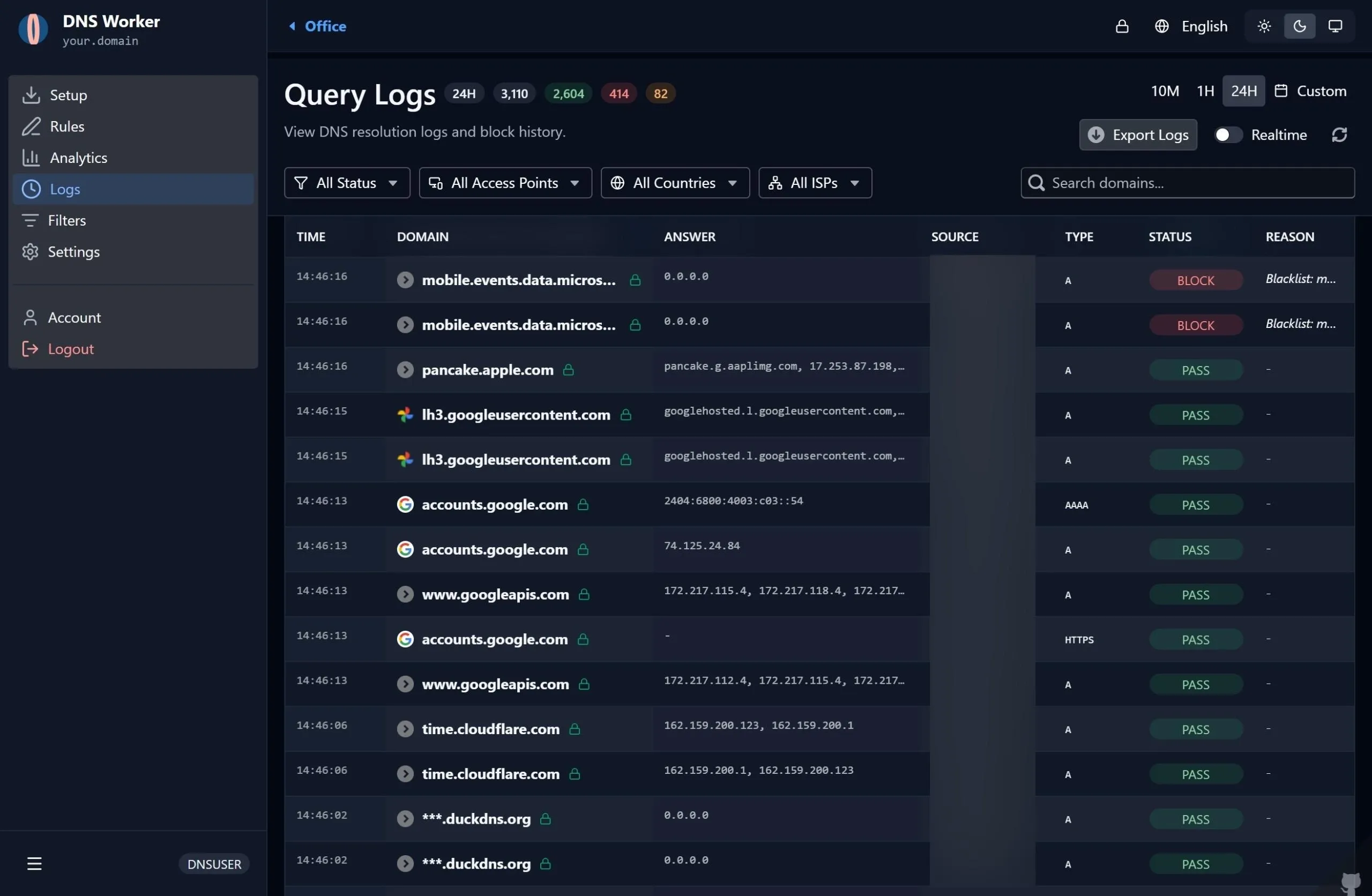This screenshot has width=1372, height=896.
Task: Go to Setup in sidebar
Action: tap(133, 95)
